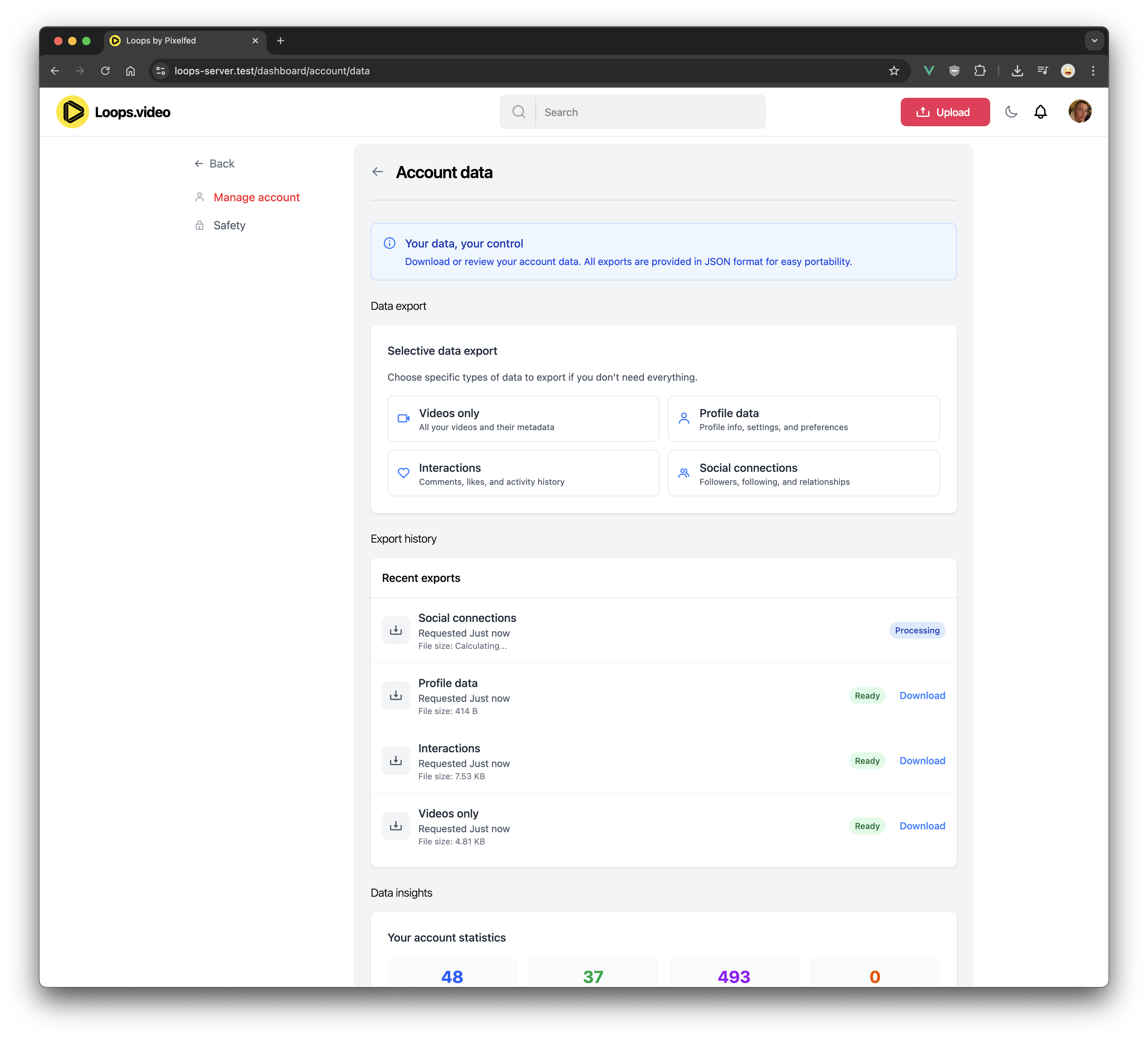Click the Recent exports heading
1148x1039 pixels.
coord(421,578)
